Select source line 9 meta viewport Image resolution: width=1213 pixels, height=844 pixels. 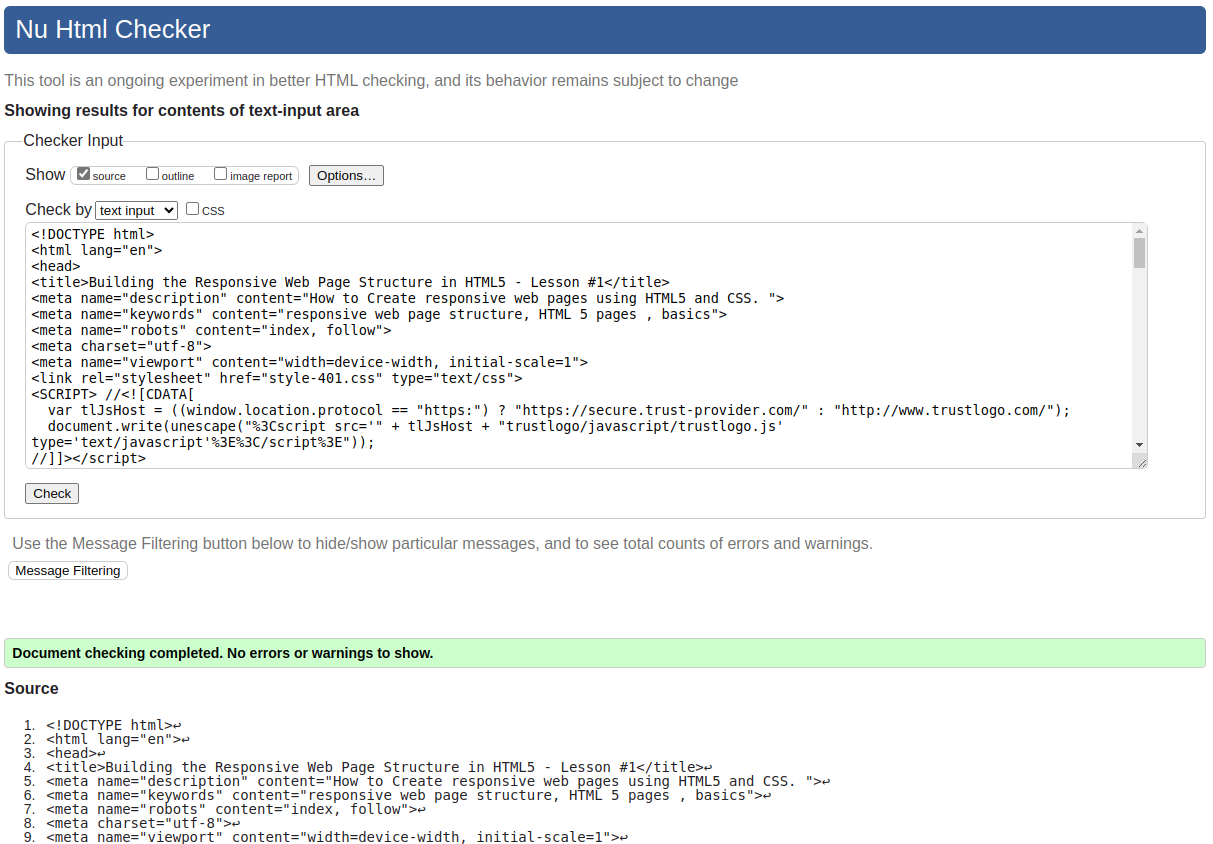(337, 837)
